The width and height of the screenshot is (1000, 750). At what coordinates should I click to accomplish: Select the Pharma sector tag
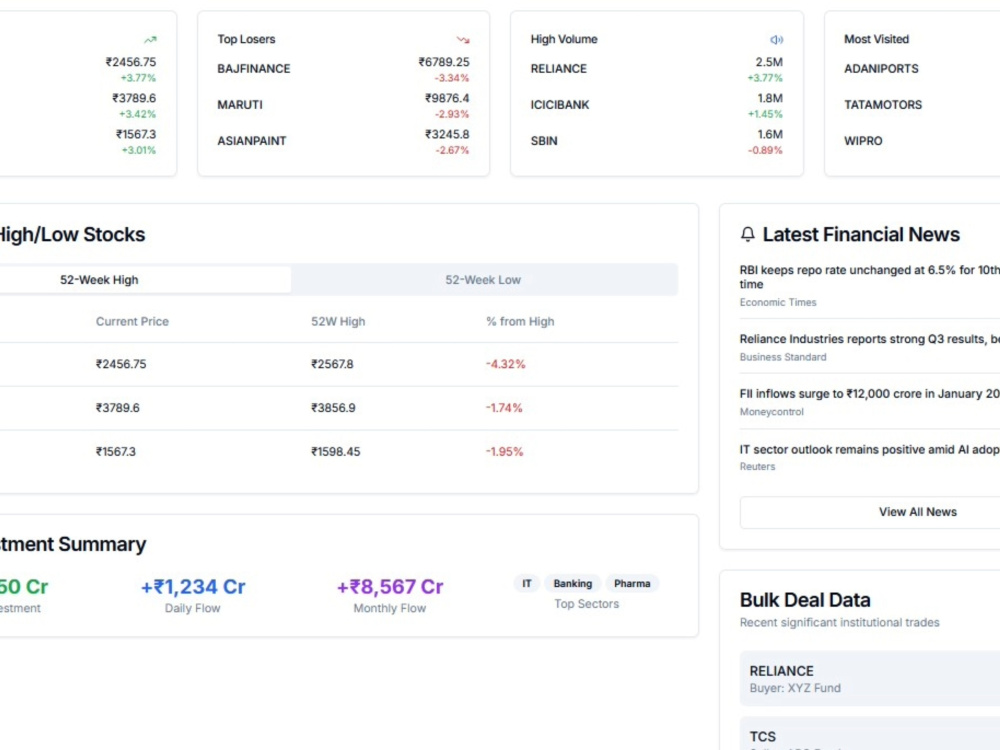point(632,584)
